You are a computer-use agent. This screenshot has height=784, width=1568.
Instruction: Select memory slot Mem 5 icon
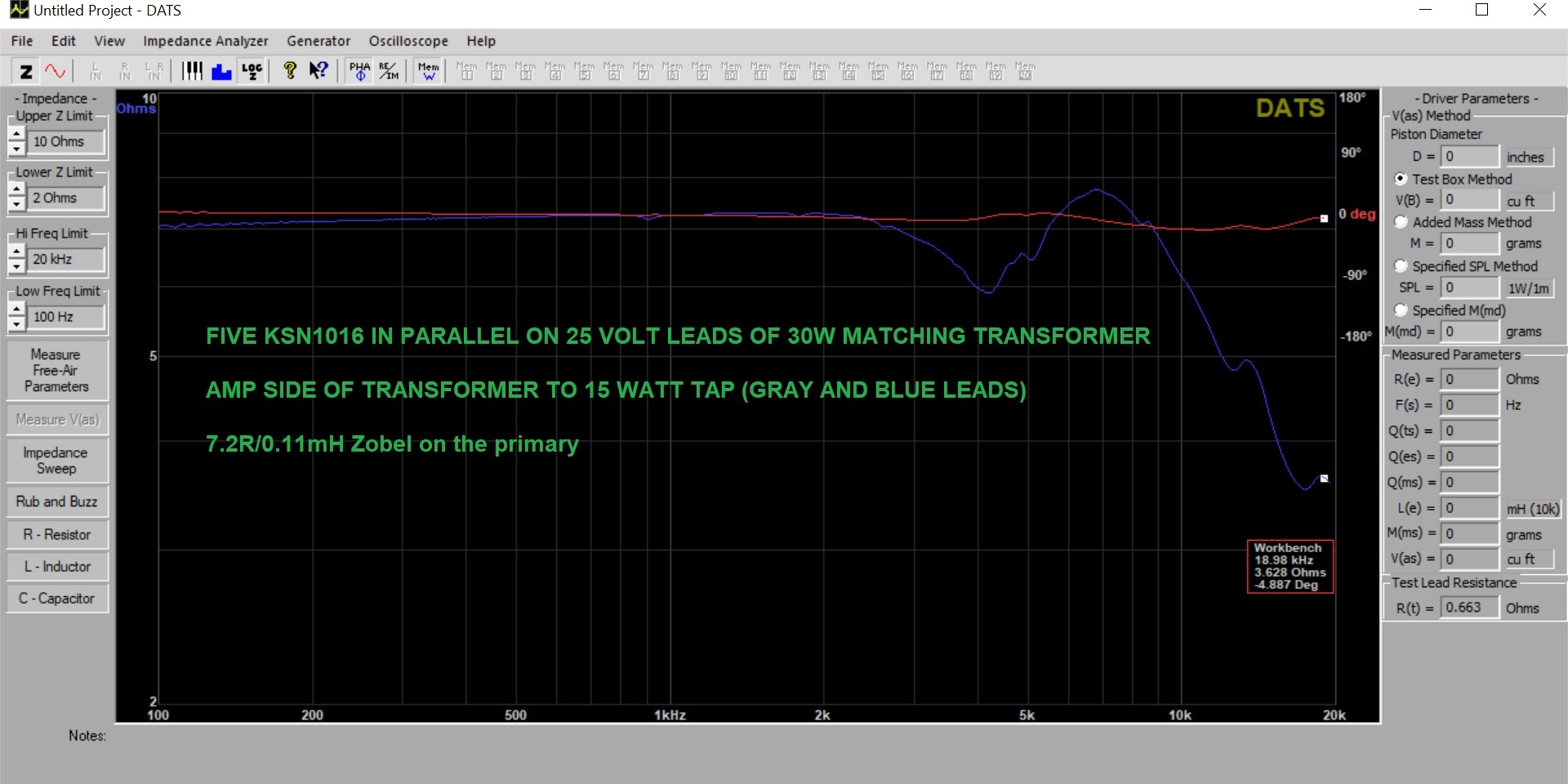click(584, 71)
